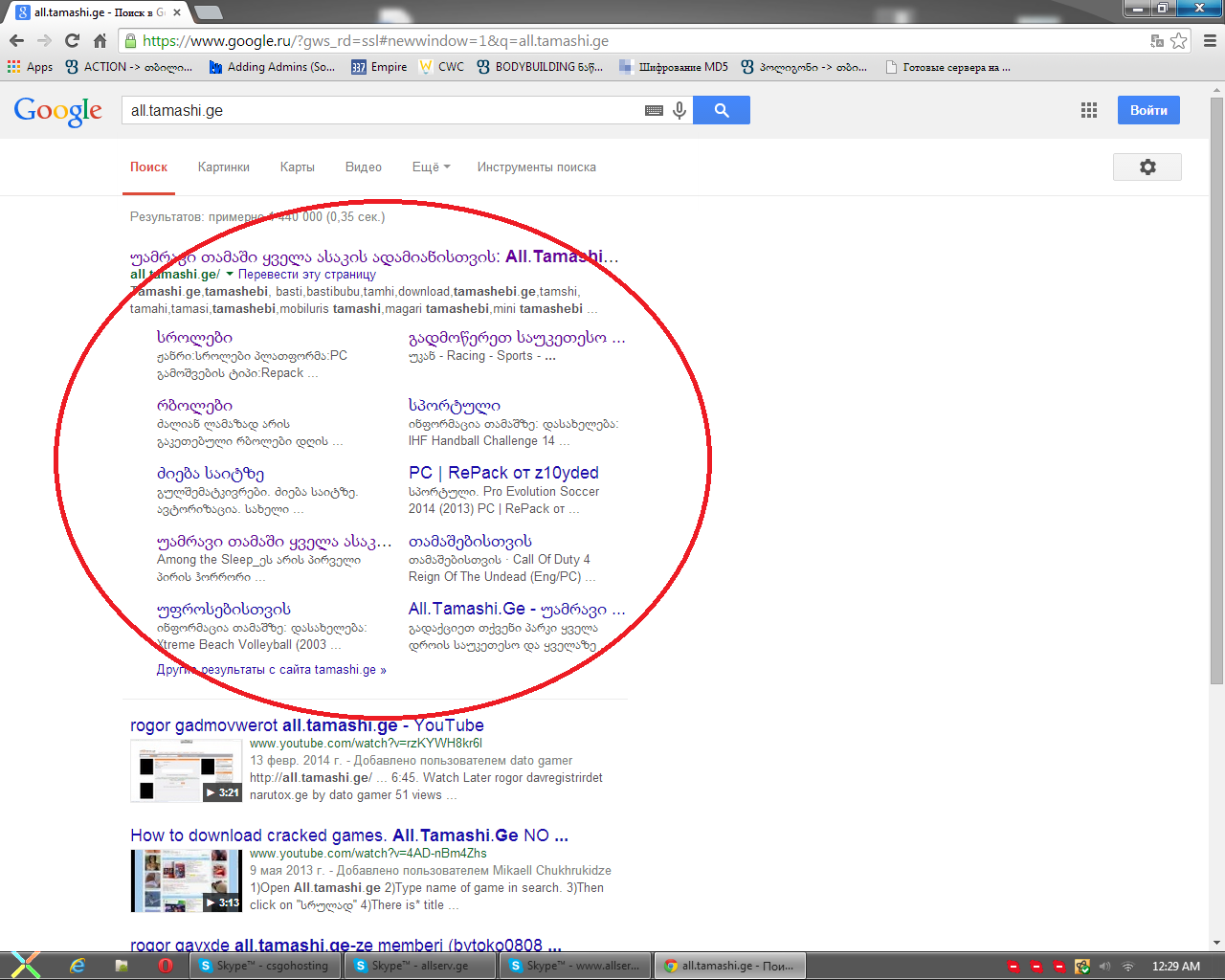Open the 3:13 video thumbnail
The image size is (1225, 980).
click(x=186, y=881)
